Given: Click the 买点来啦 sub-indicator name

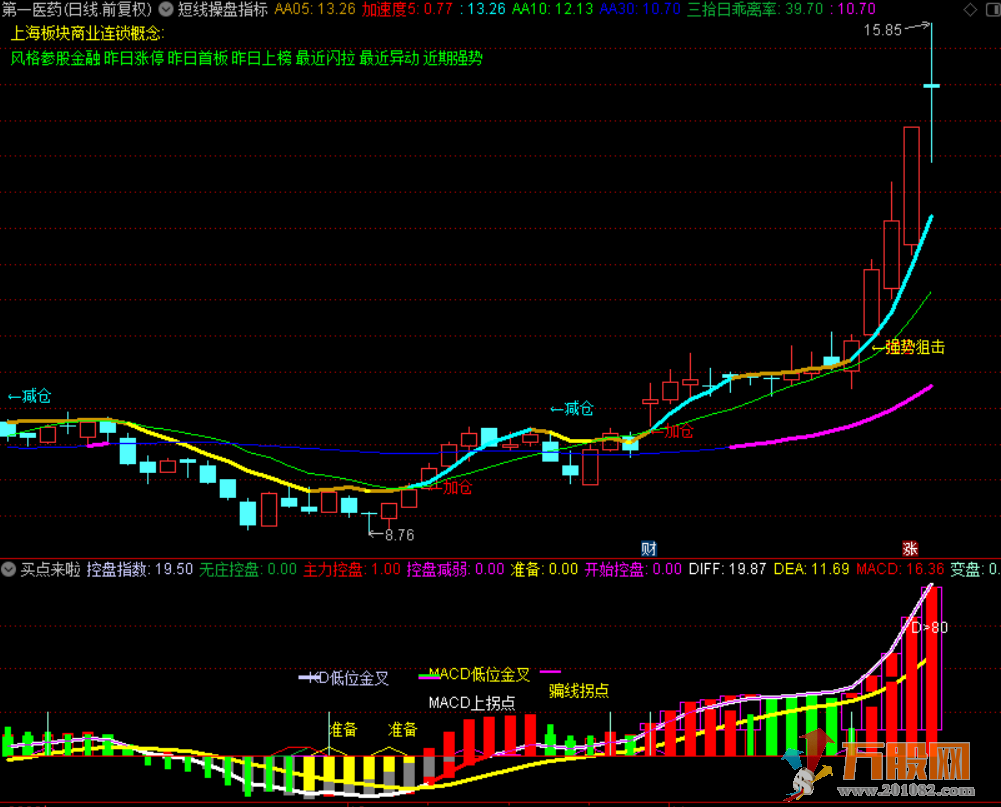Looking at the screenshot, I should [50, 569].
